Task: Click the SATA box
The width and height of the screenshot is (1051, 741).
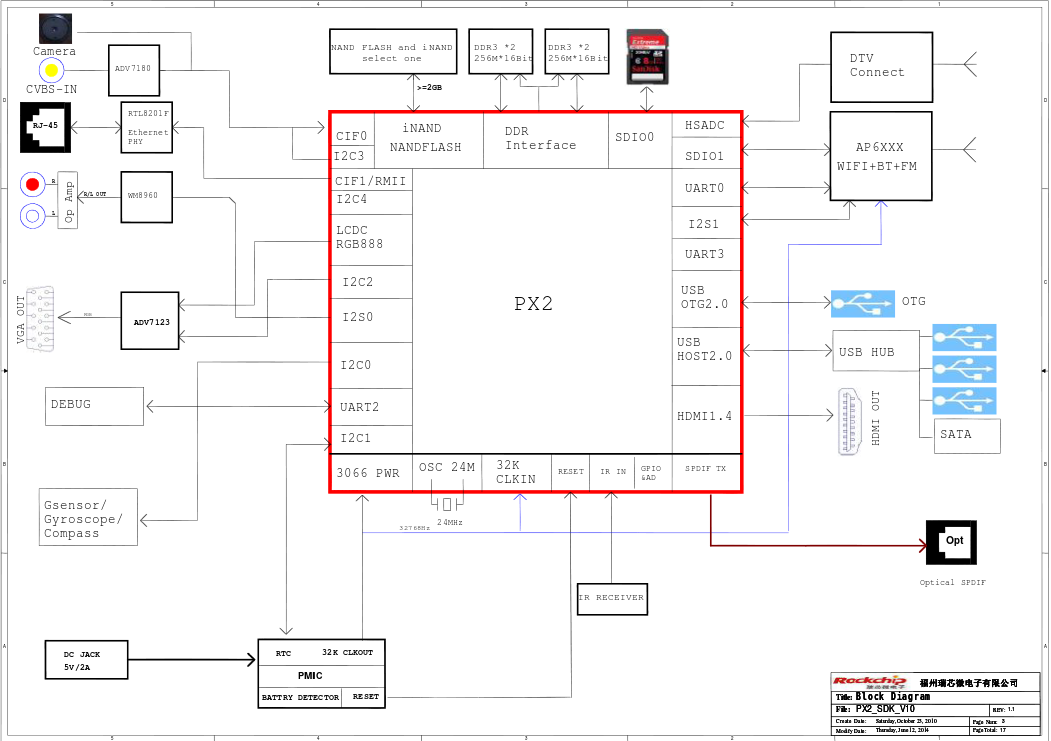Action: [967, 436]
